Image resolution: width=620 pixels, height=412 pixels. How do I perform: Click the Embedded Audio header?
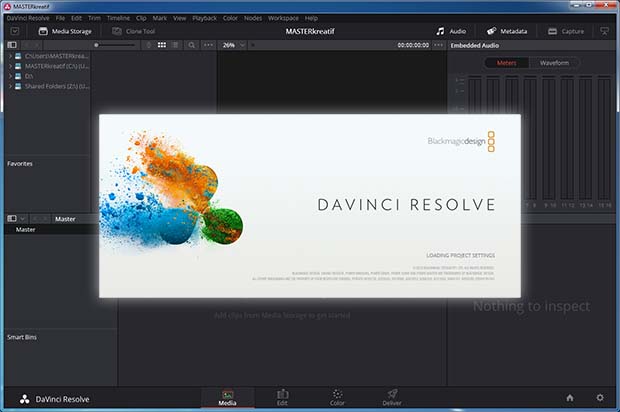pos(474,45)
